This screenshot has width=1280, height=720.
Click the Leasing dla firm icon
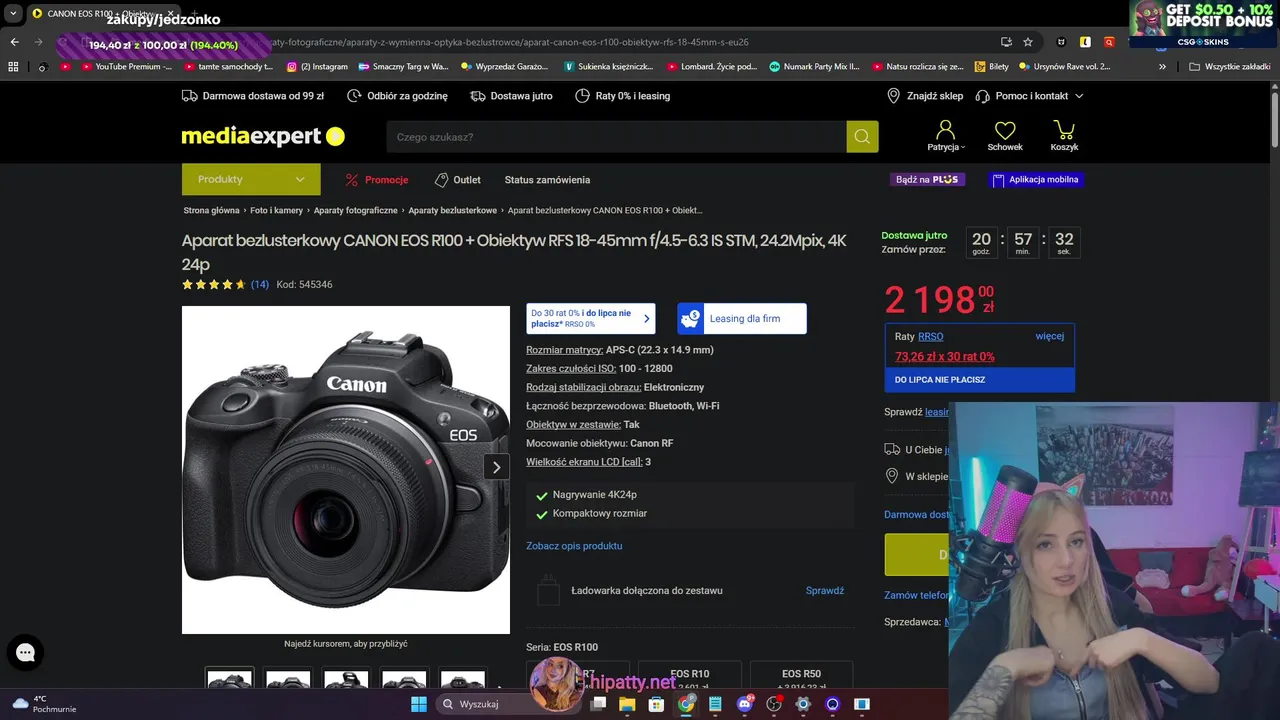(x=690, y=319)
